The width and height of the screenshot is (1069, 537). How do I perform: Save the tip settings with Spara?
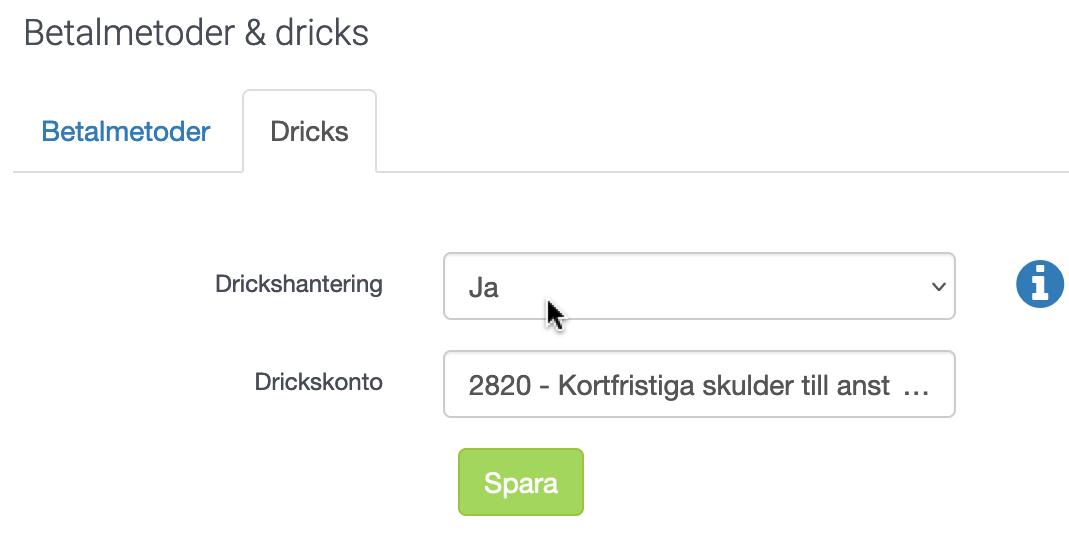point(521,482)
